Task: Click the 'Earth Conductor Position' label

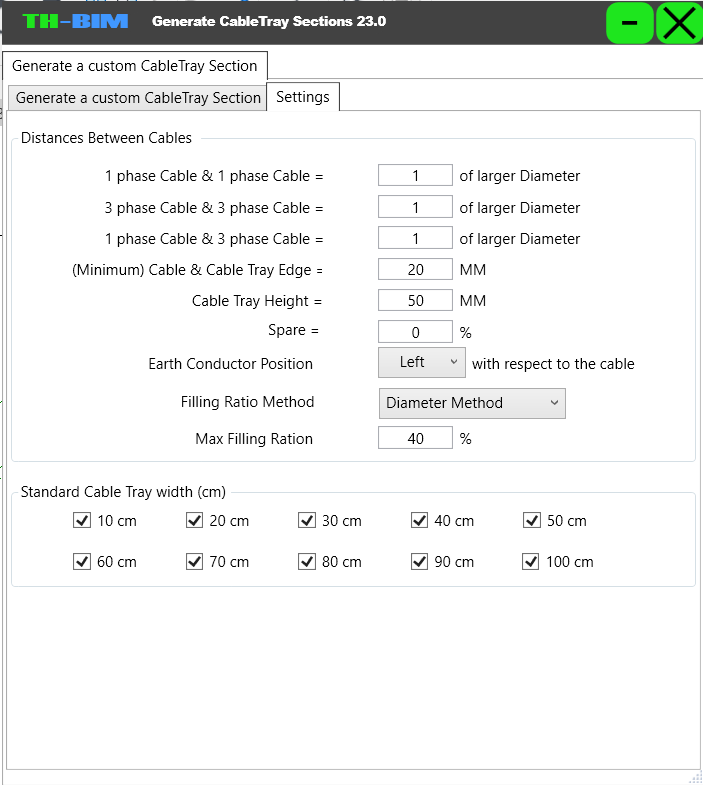Action: (x=230, y=363)
